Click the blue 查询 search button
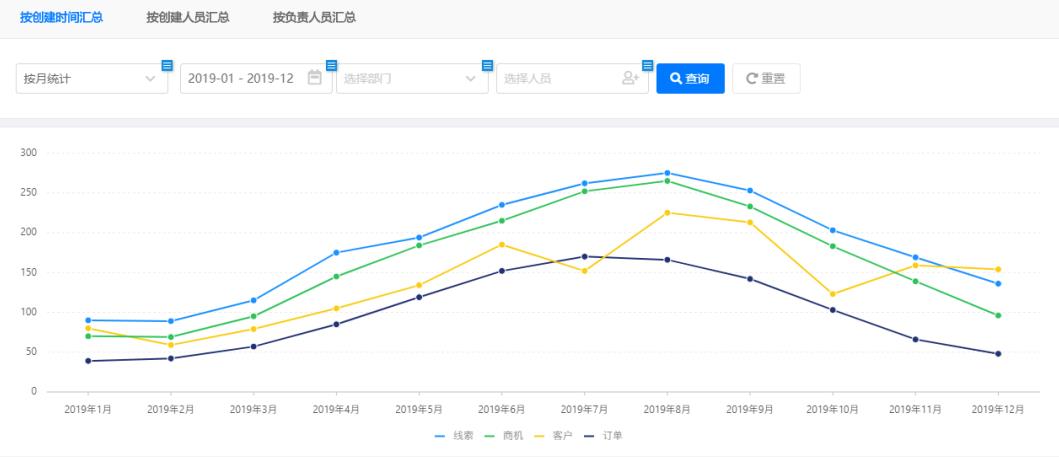 [690, 79]
